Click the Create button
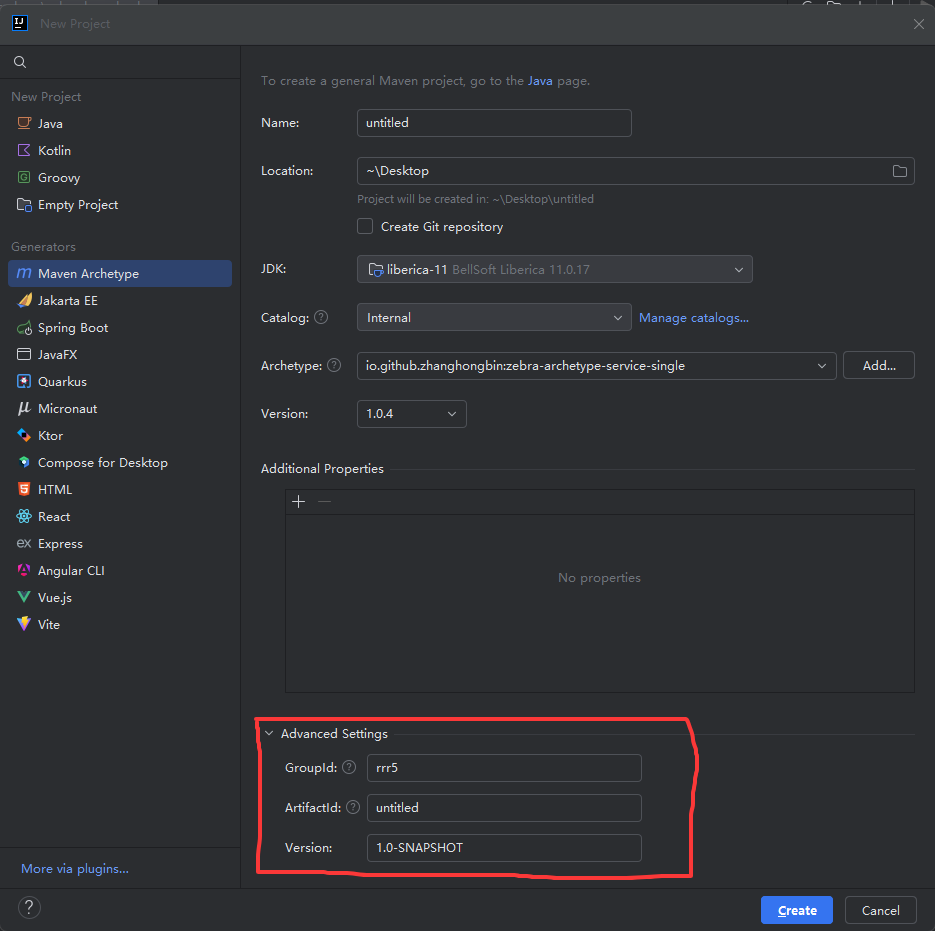935x931 pixels. pyautogui.click(x=797, y=910)
